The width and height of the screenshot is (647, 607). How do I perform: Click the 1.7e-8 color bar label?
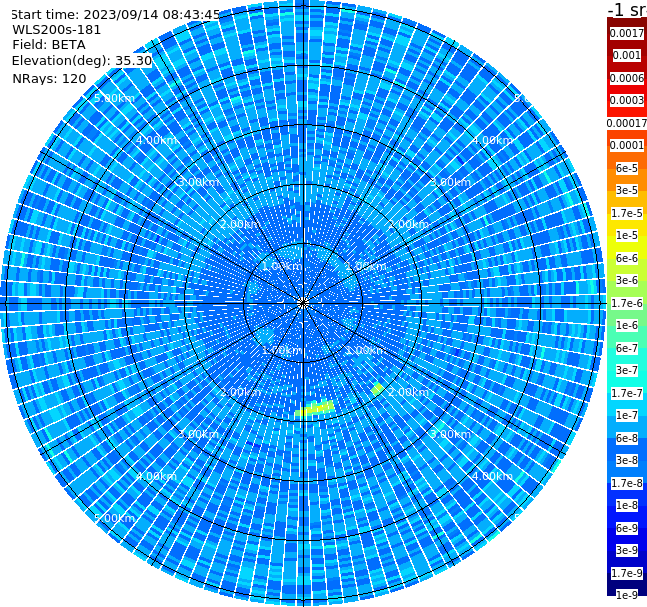627,483
